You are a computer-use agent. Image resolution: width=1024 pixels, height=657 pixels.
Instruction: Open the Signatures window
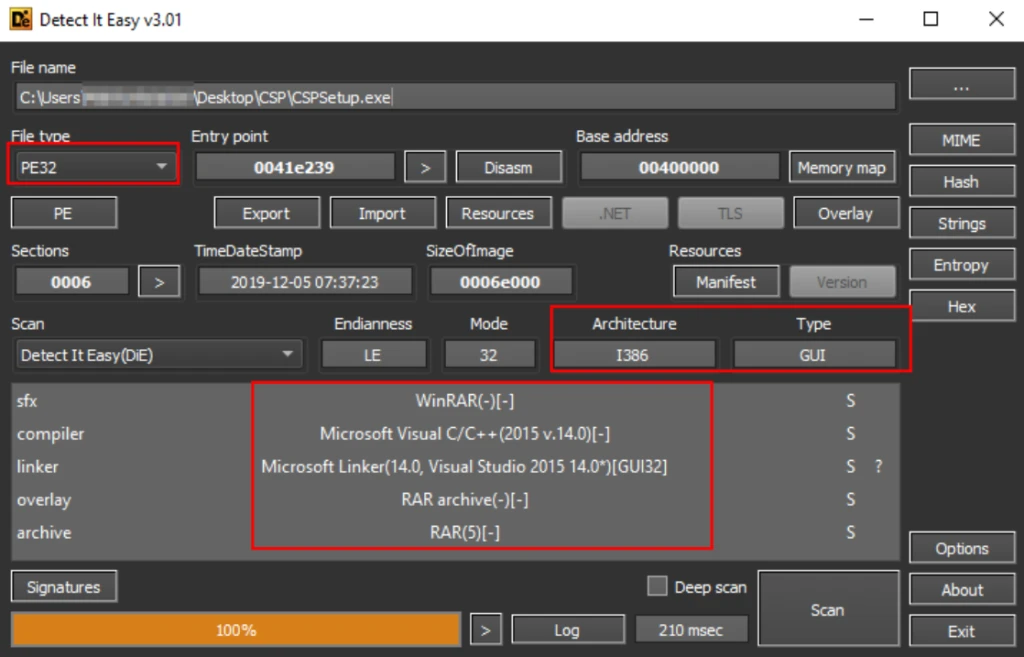point(63,588)
